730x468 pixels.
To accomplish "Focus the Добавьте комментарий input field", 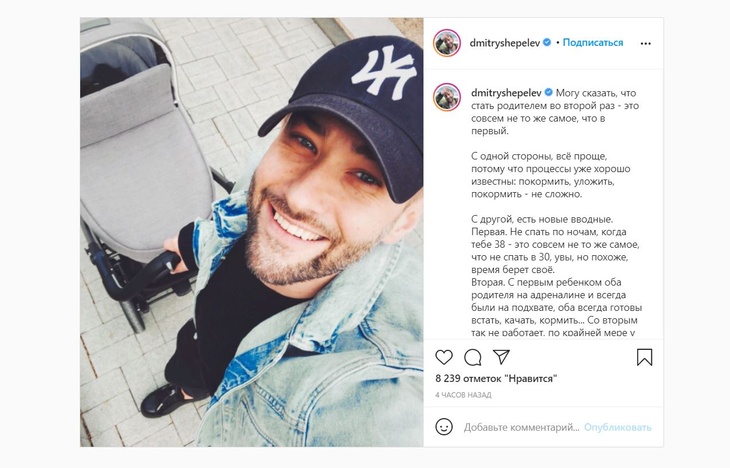I will tap(521, 427).
